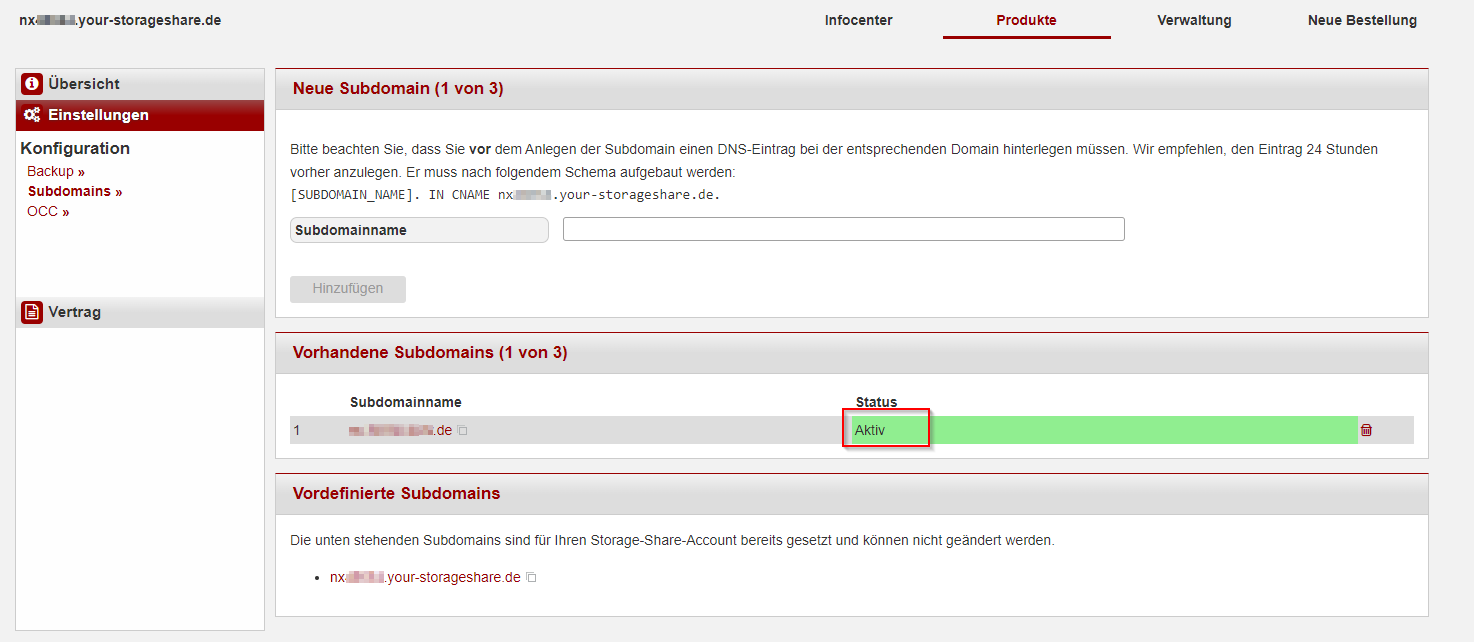Open the Neue Bestellung tab

pos(1362,21)
